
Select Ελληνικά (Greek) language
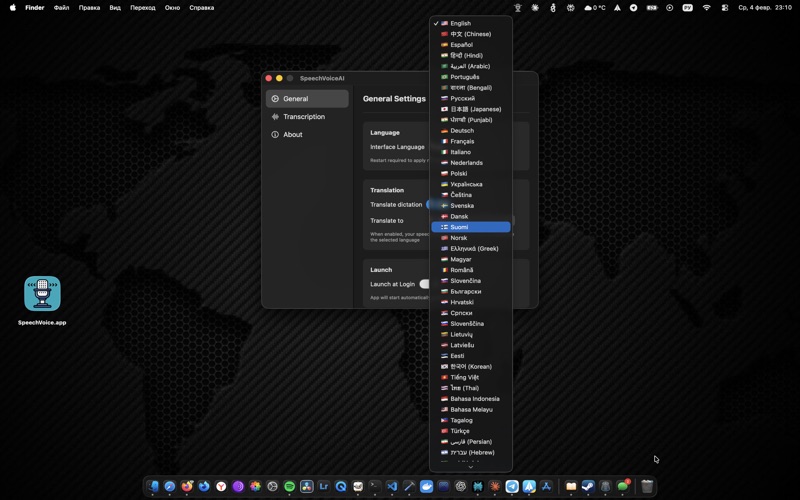pyautogui.click(x=471, y=248)
